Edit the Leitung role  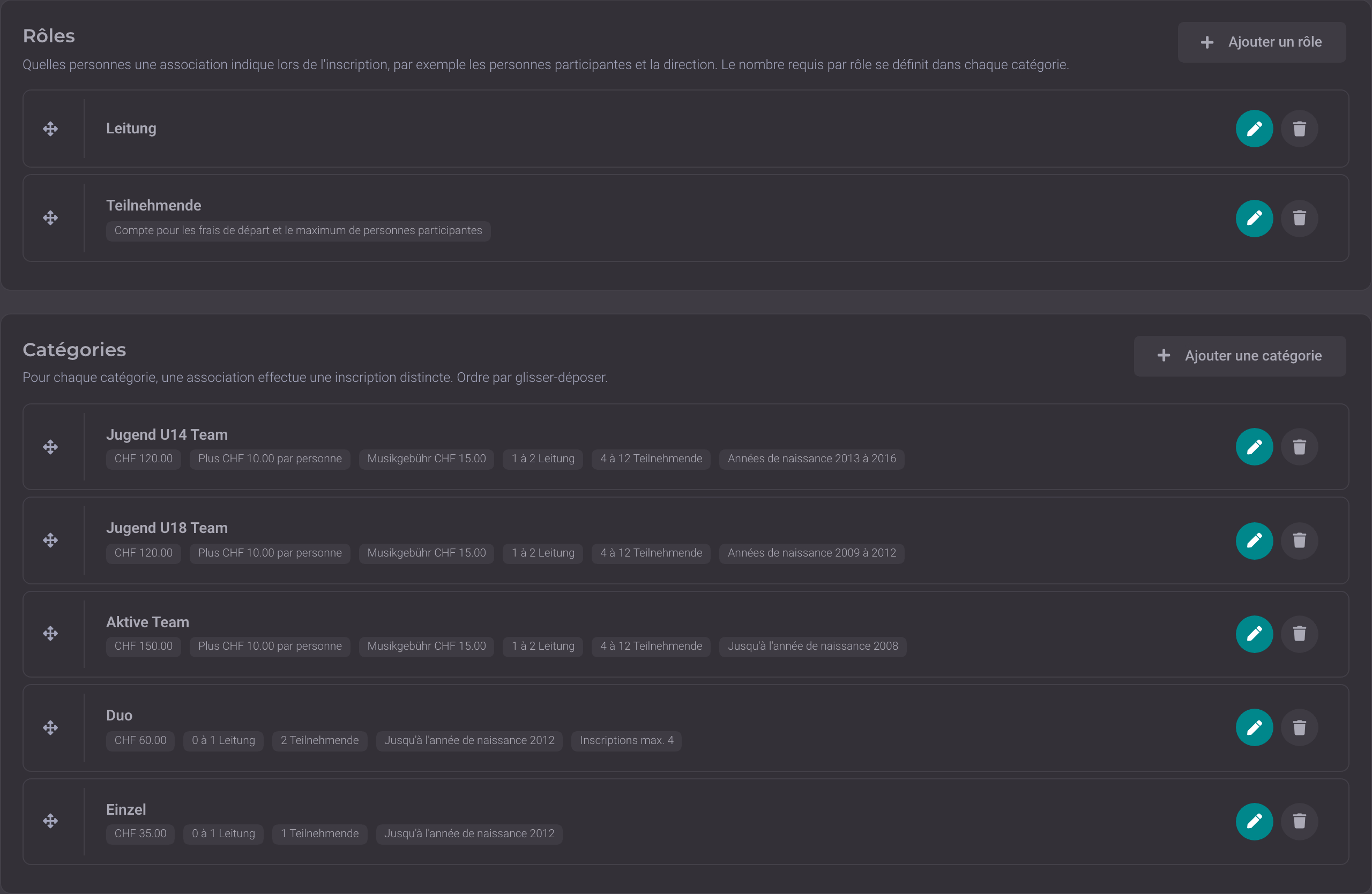coord(1254,129)
